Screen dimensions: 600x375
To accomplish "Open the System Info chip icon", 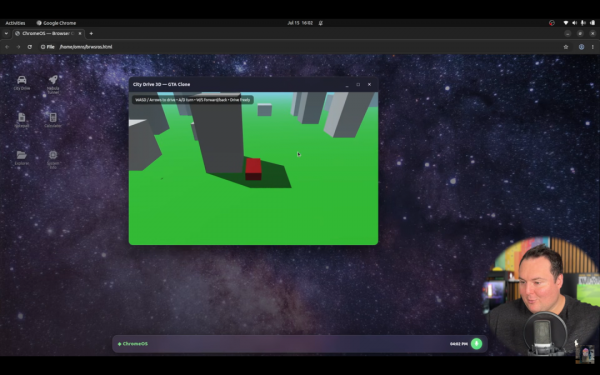I will pyautogui.click(x=53, y=159).
